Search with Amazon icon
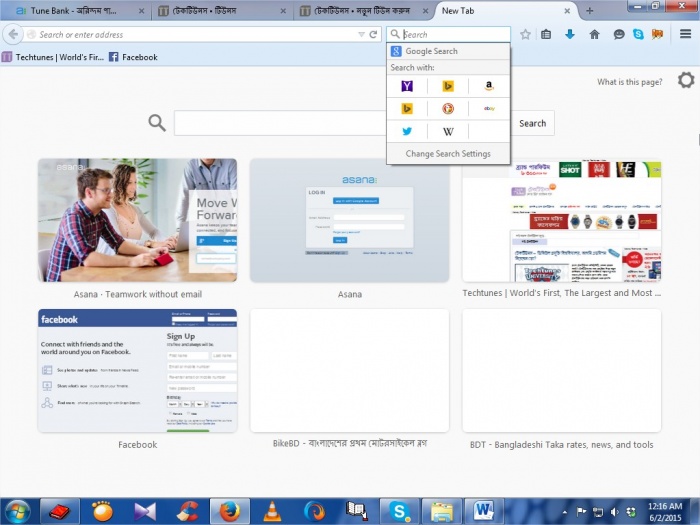 [489, 86]
